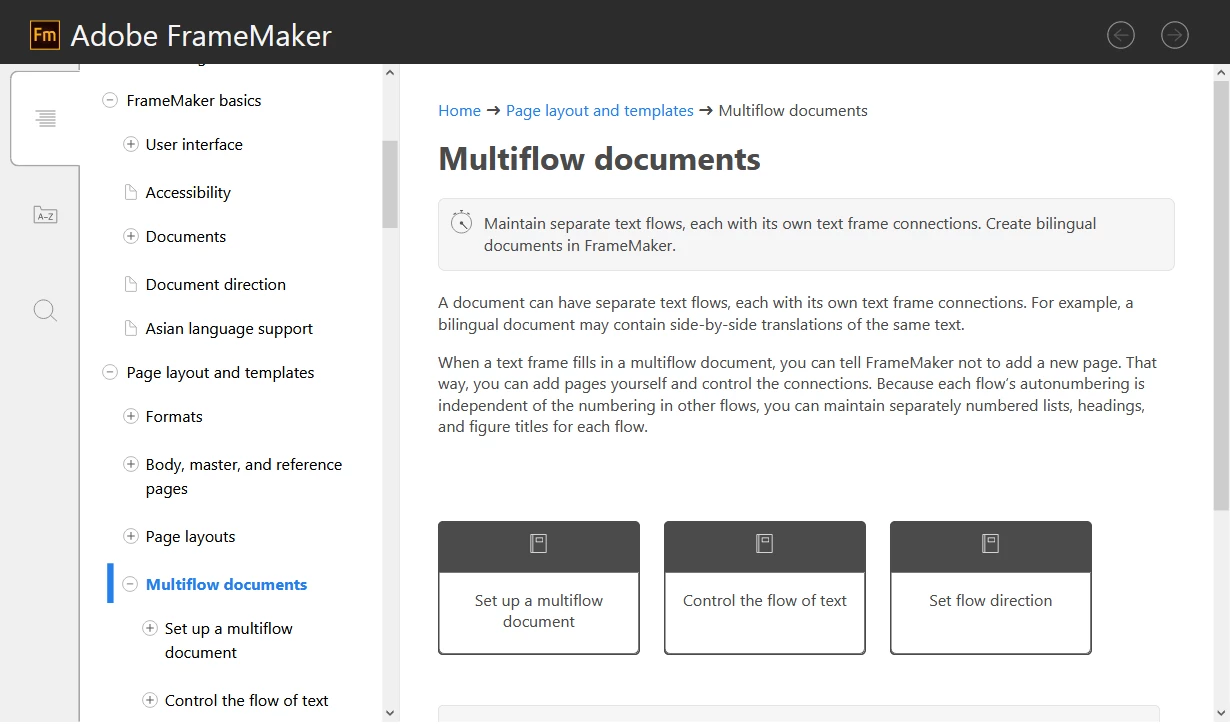
Task: Click the Multiflow documents page heading
Action: [x=599, y=159]
